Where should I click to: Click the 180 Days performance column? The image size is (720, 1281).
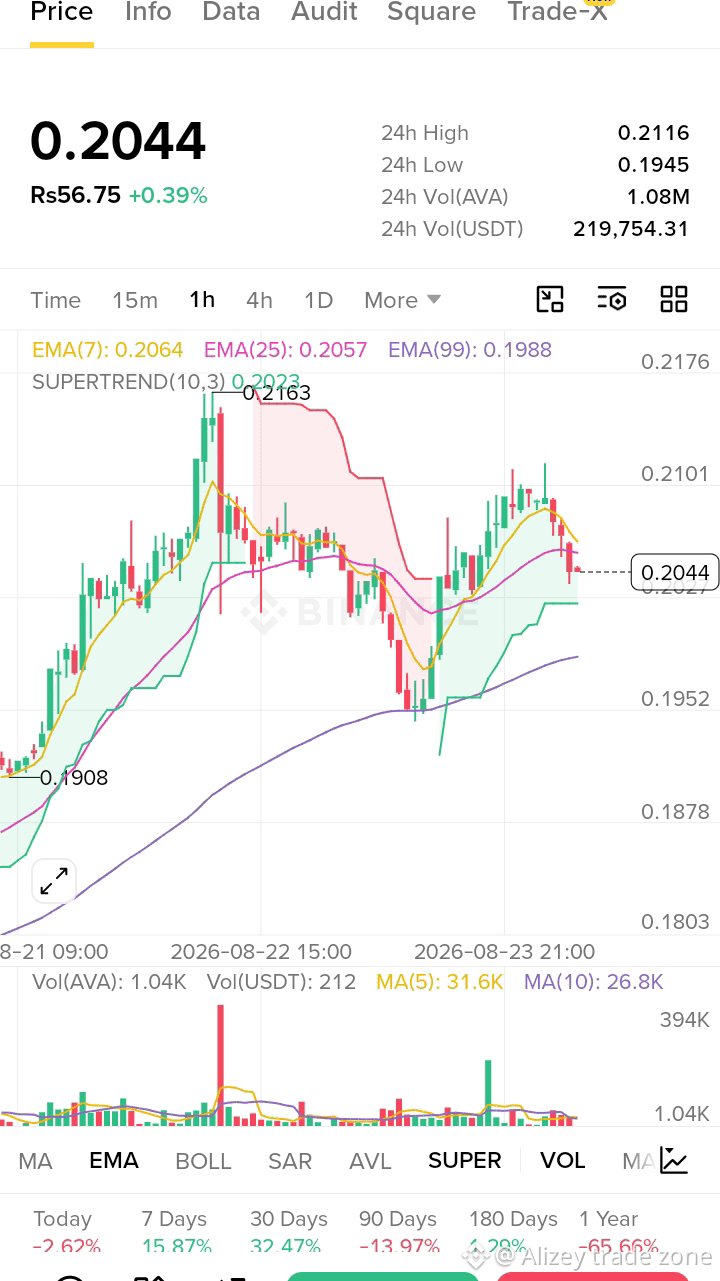tap(513, 1232)
